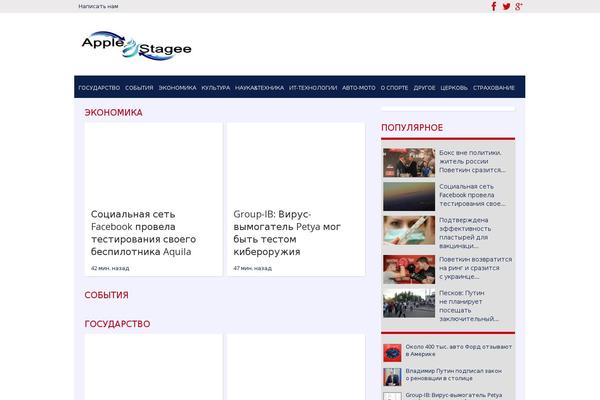The image size is (600, 400).
Task: Open the Facebook social icon
Action: 494,6
